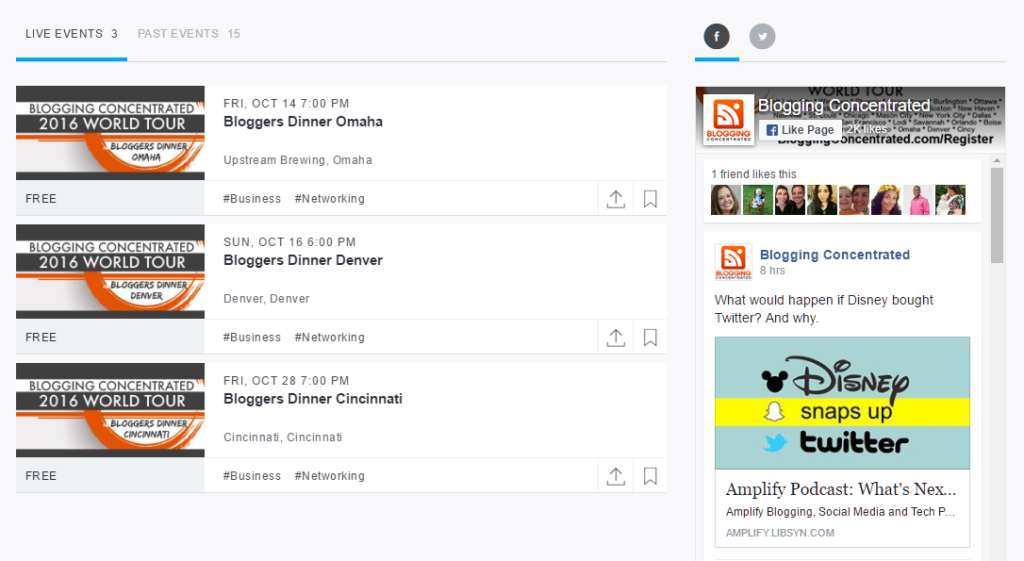Select #Networking tag on Cincinnati event
The width and height of the screenshot is (1024, 561).
(330, 476)
